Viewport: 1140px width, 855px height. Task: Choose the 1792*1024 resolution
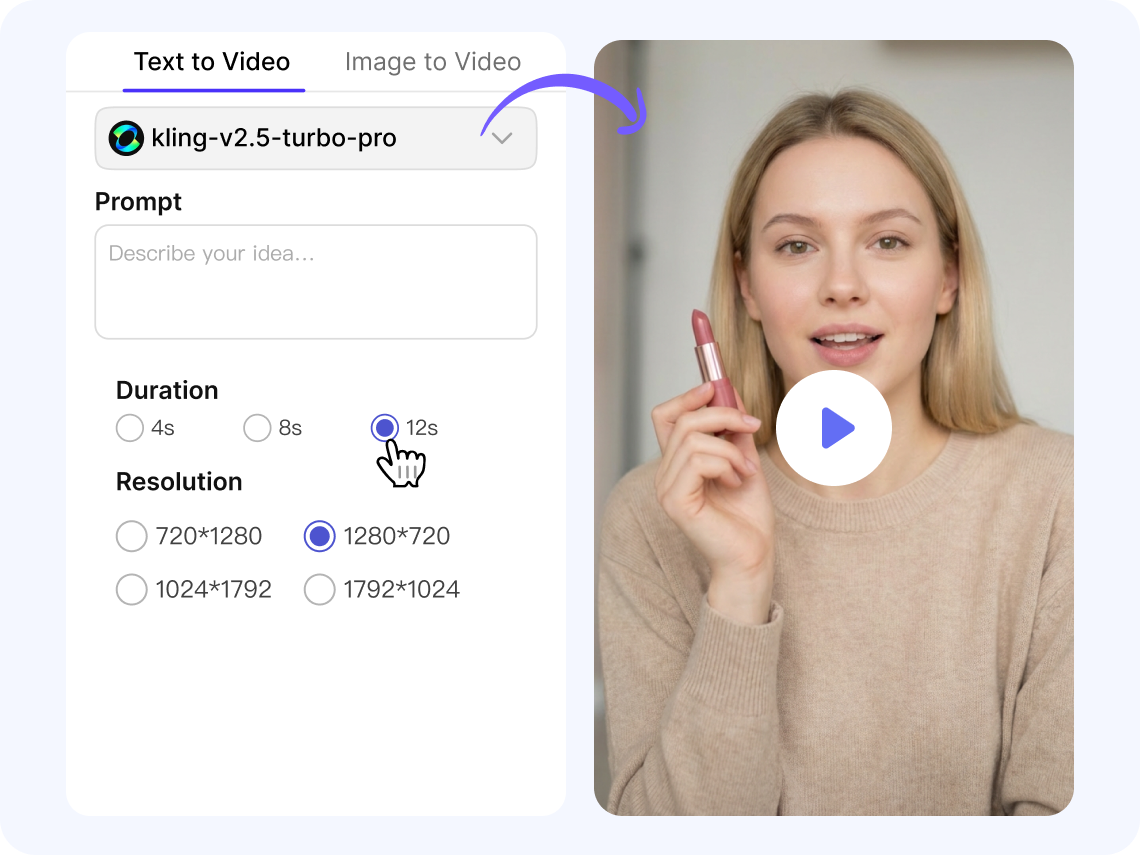[x=320, y=589]
